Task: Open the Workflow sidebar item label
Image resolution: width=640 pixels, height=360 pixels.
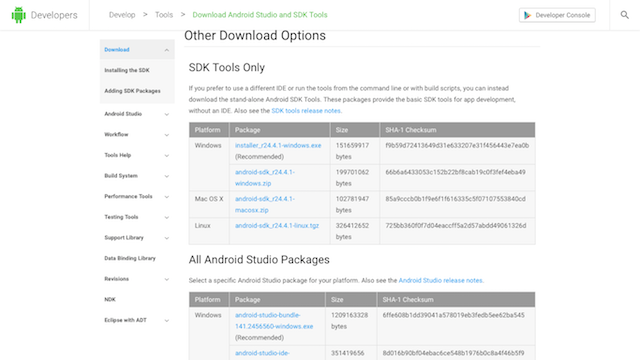Action: [x=116, y=134]
